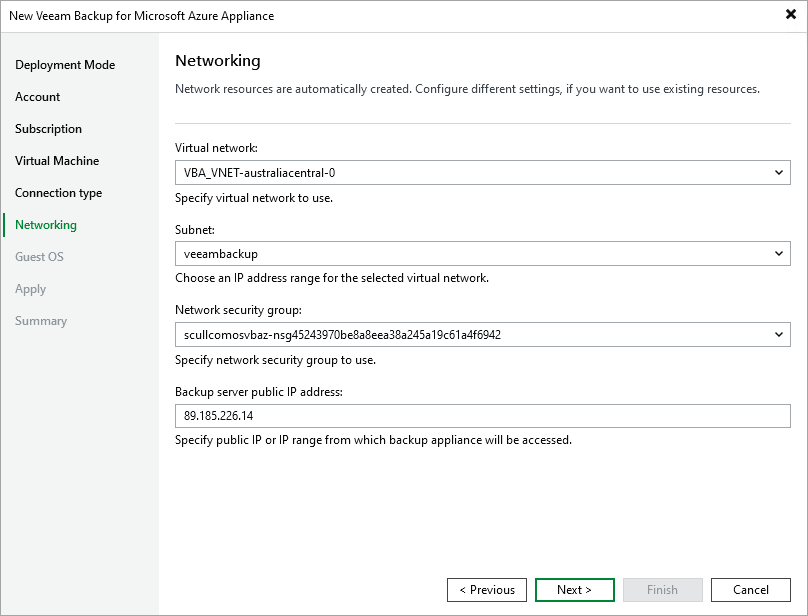Click 'Backup server public IP address:' label
This screenshot has width=808, height=616.
[259, 392]
